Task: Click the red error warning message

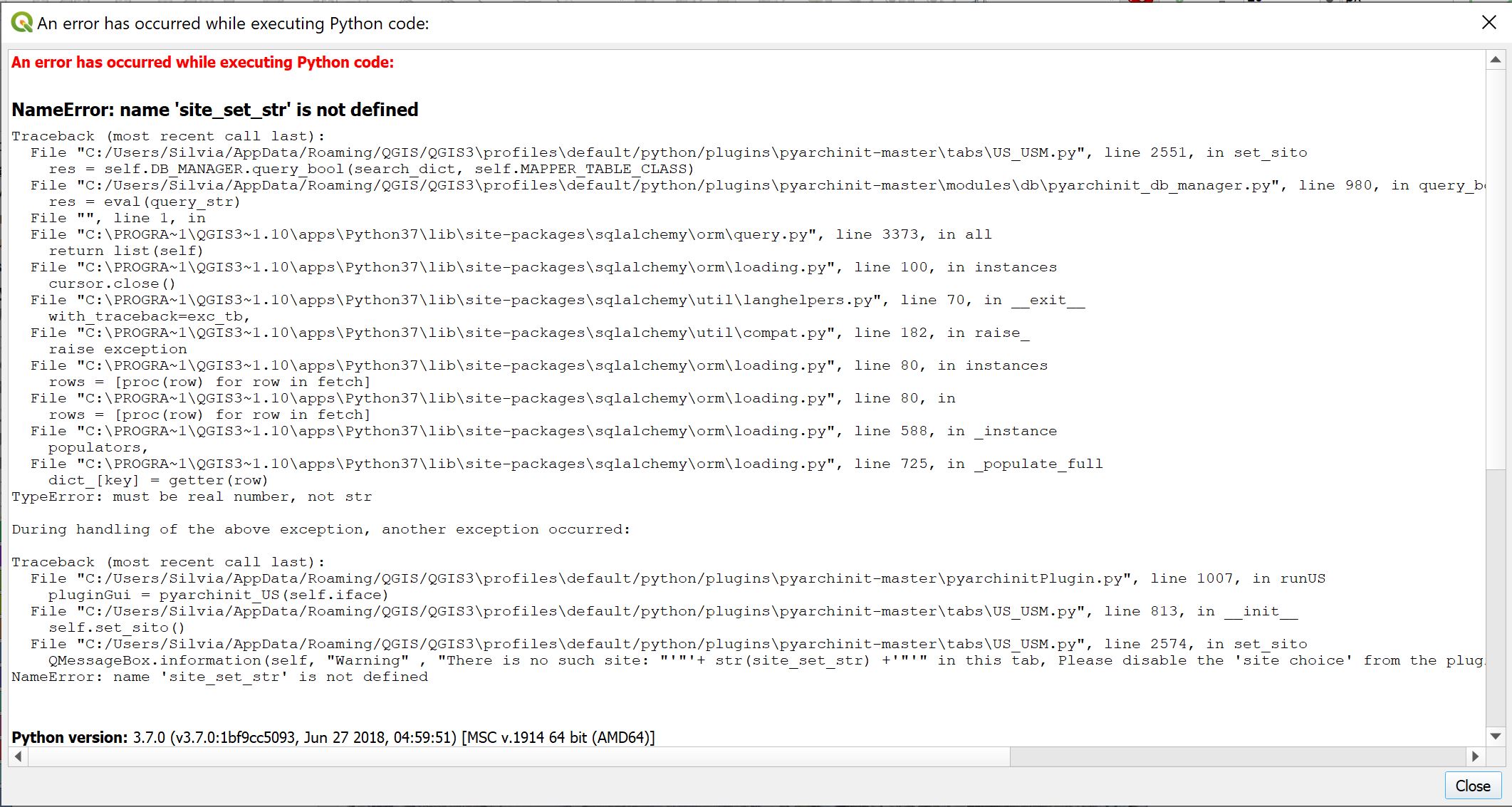Action: (x=202, y=62)
